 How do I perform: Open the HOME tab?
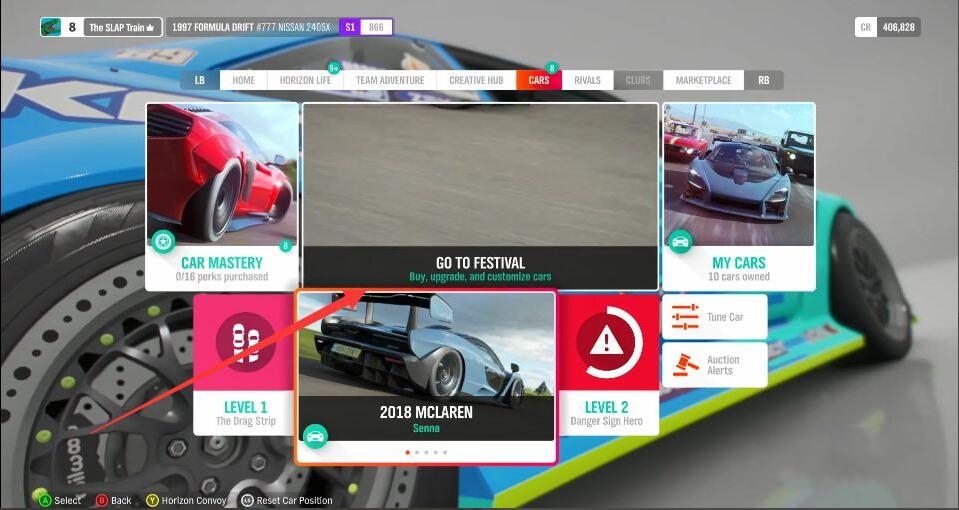point(243,80)
